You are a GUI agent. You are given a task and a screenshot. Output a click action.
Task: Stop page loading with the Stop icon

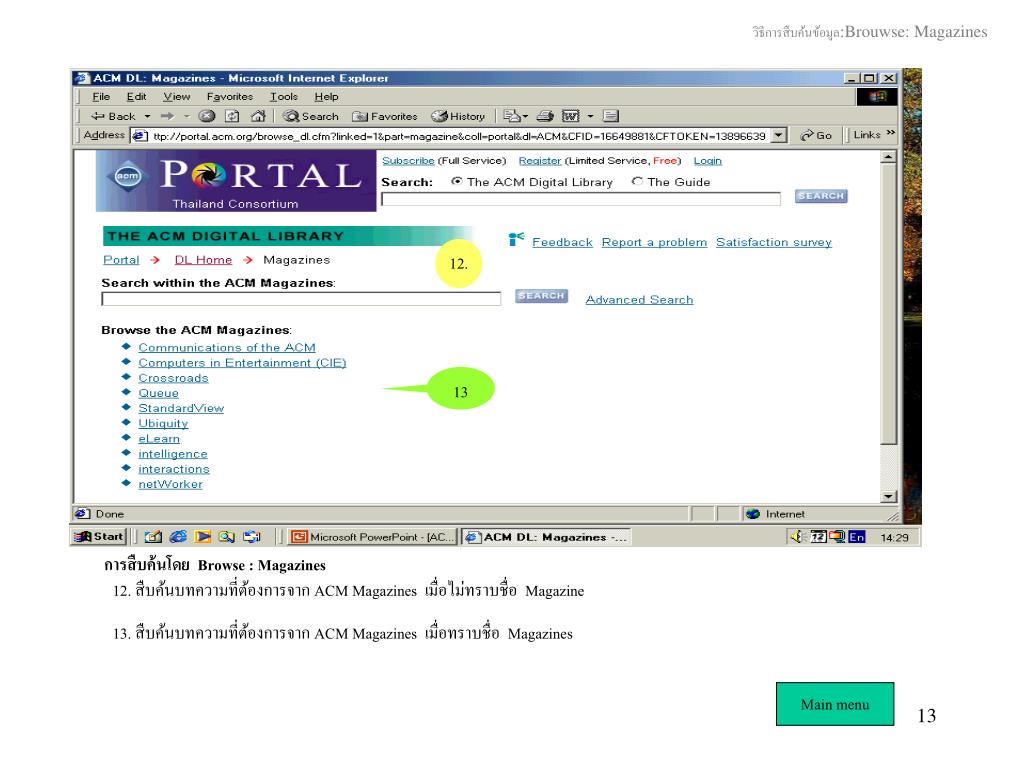click(207, 116)
